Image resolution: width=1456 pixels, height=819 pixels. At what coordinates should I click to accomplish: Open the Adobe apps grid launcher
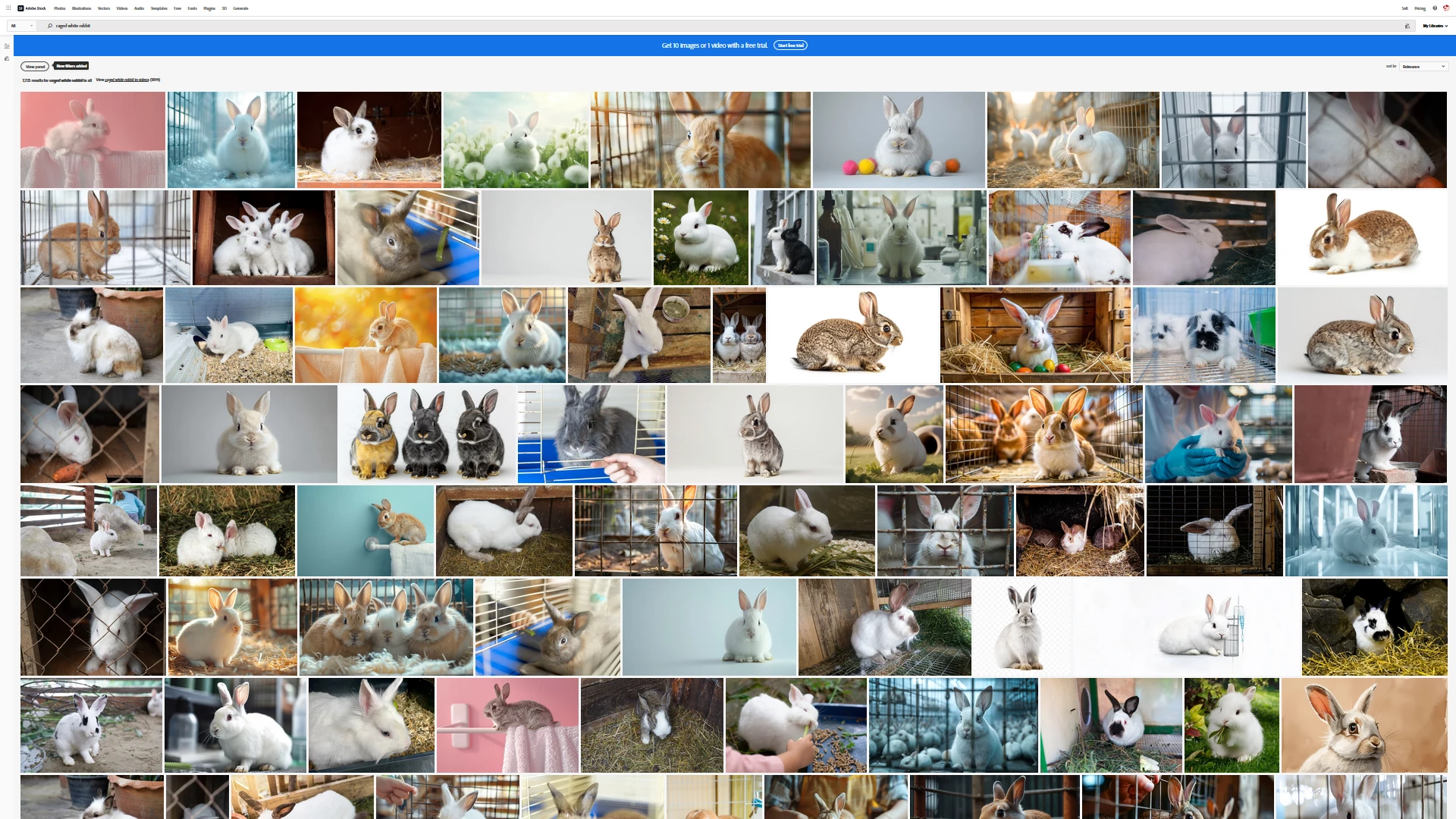tap(8, 8)
